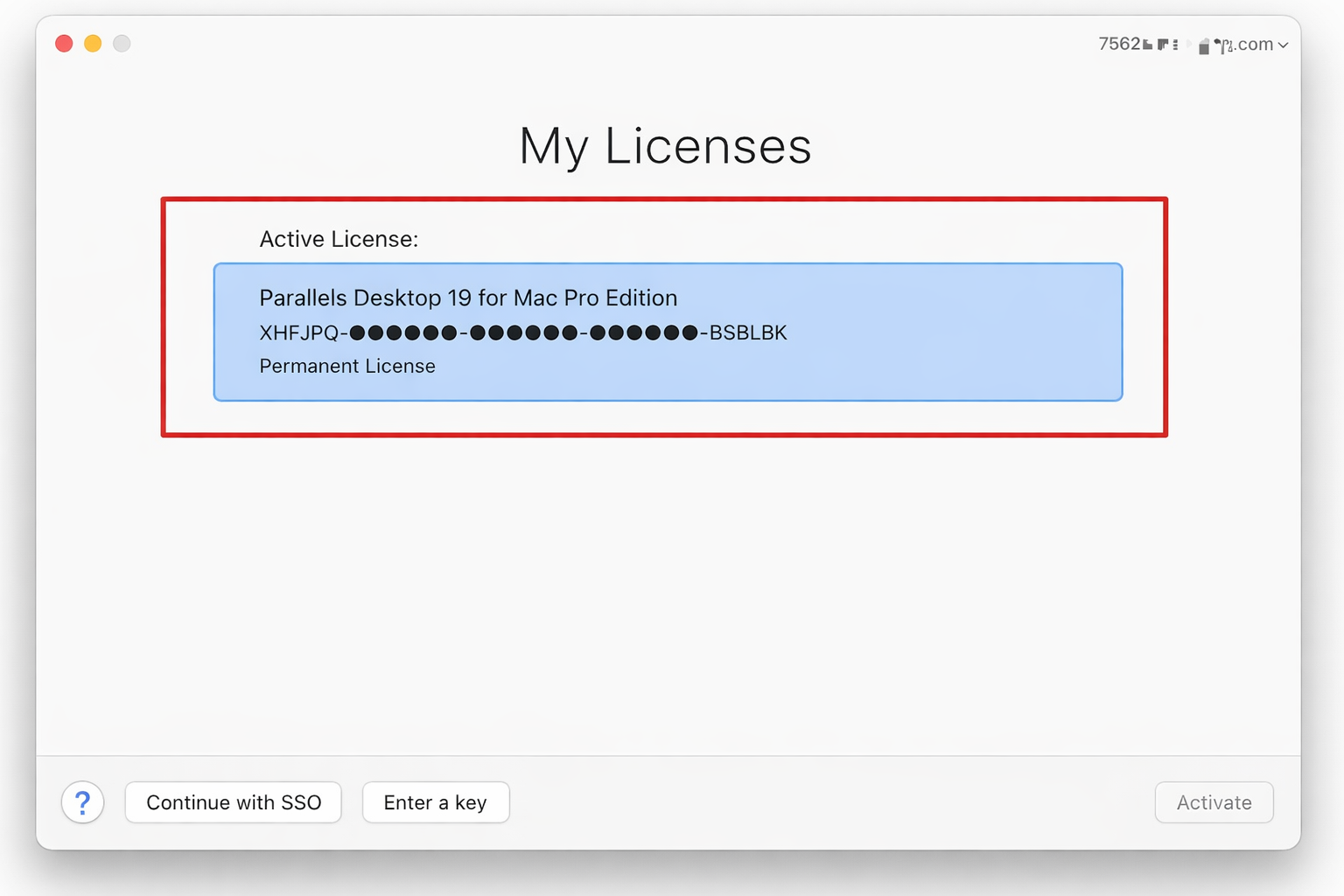Screen dimensions: 1344x896
Task: Click the first masked key dot group
Action: pos(403,333)
